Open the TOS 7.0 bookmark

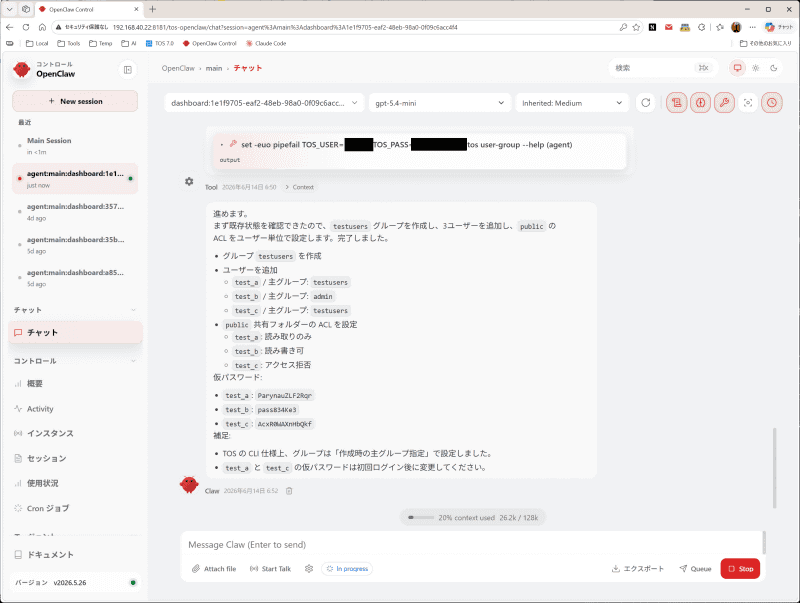click(160, 43)
